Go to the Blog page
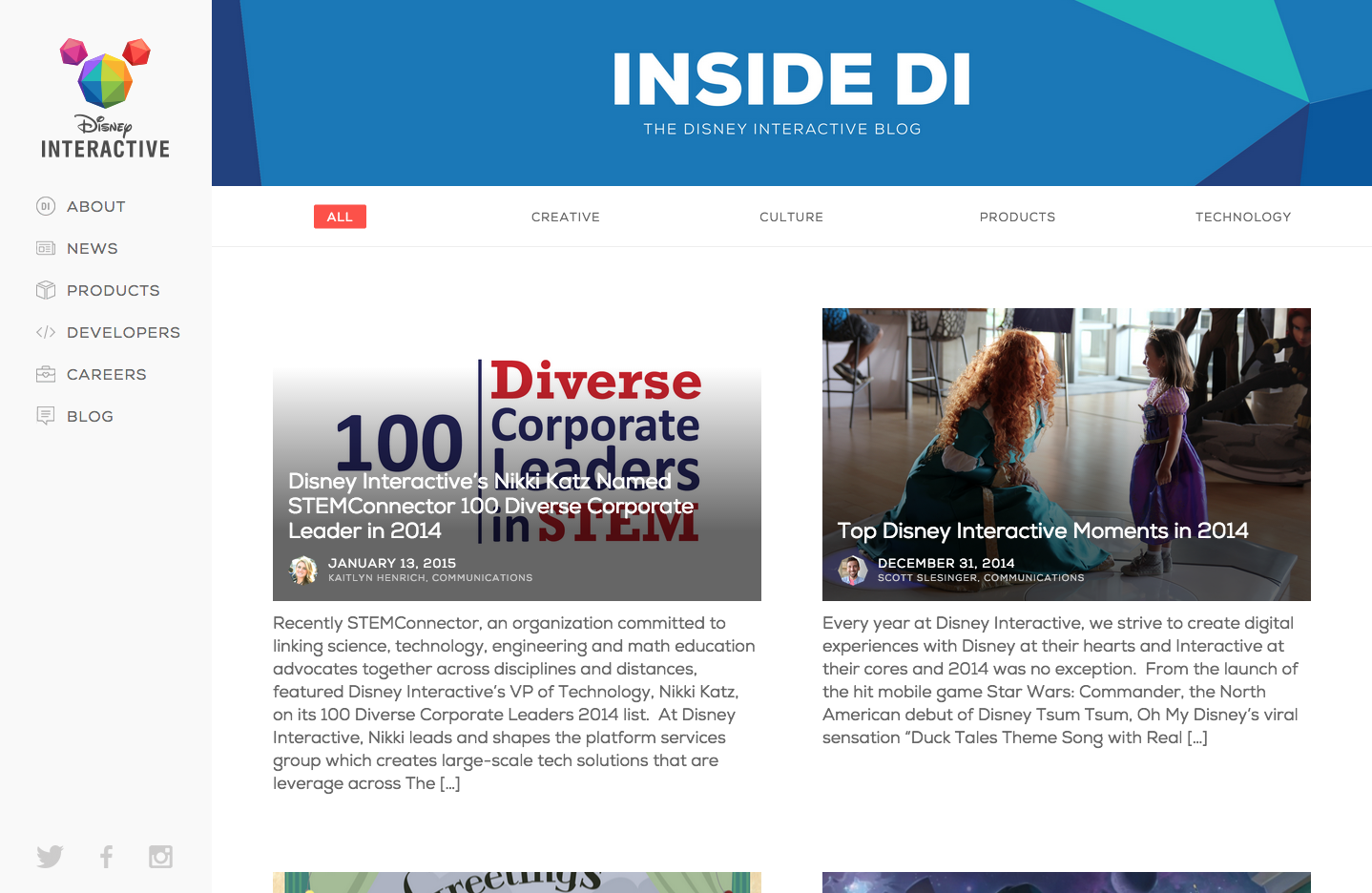 pos(90,416)
